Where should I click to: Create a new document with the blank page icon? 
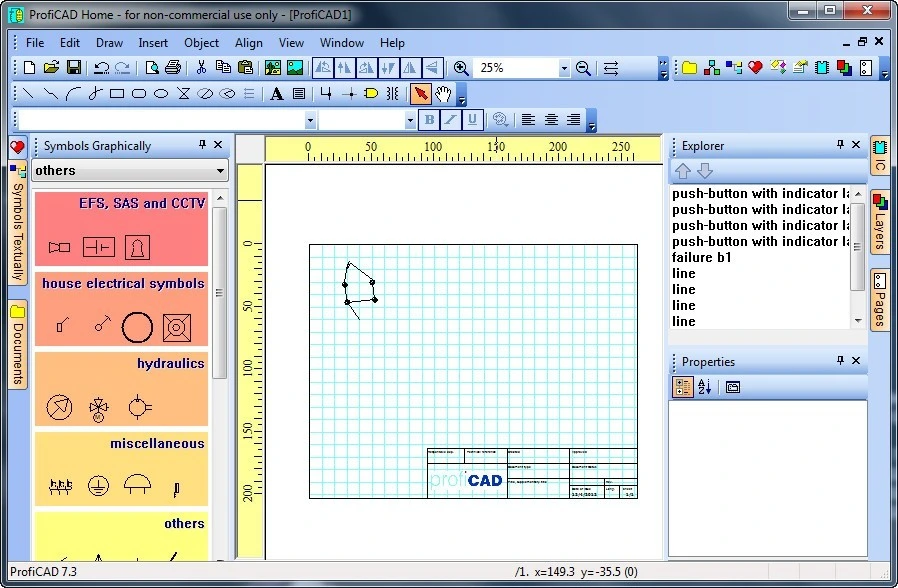click(29, 68)
